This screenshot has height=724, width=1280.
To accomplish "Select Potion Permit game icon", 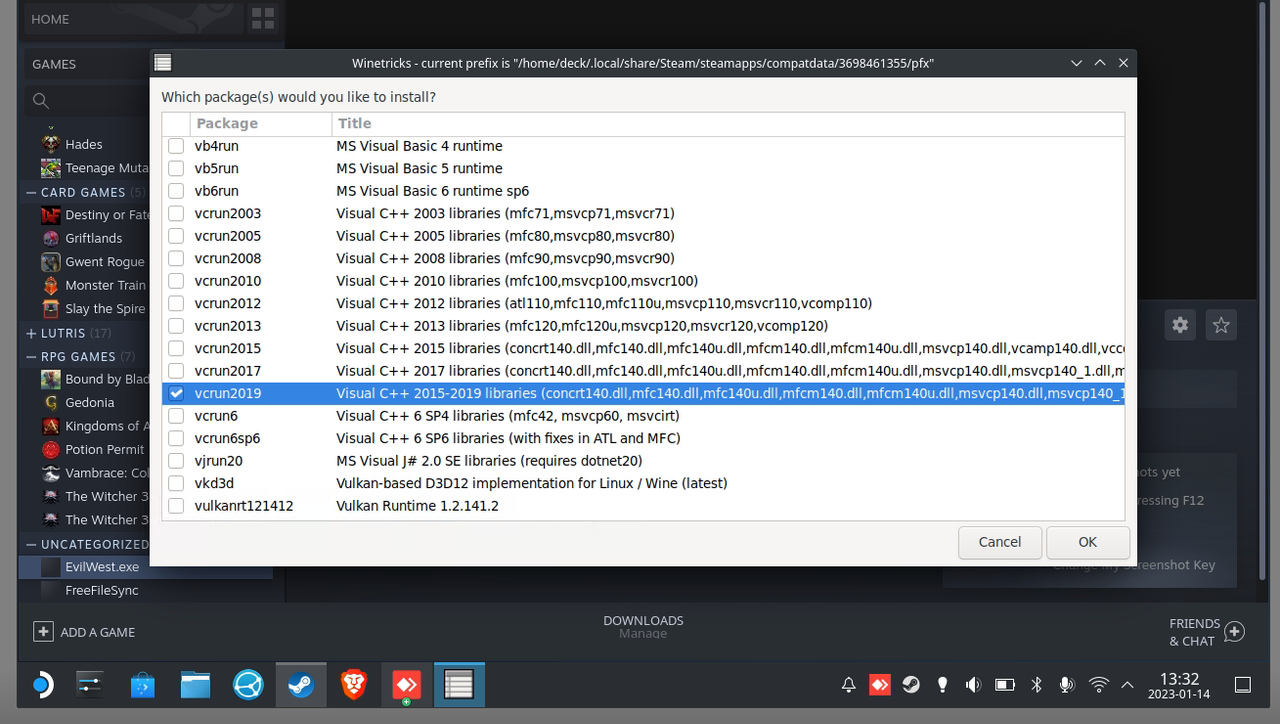I will (50, 449).
